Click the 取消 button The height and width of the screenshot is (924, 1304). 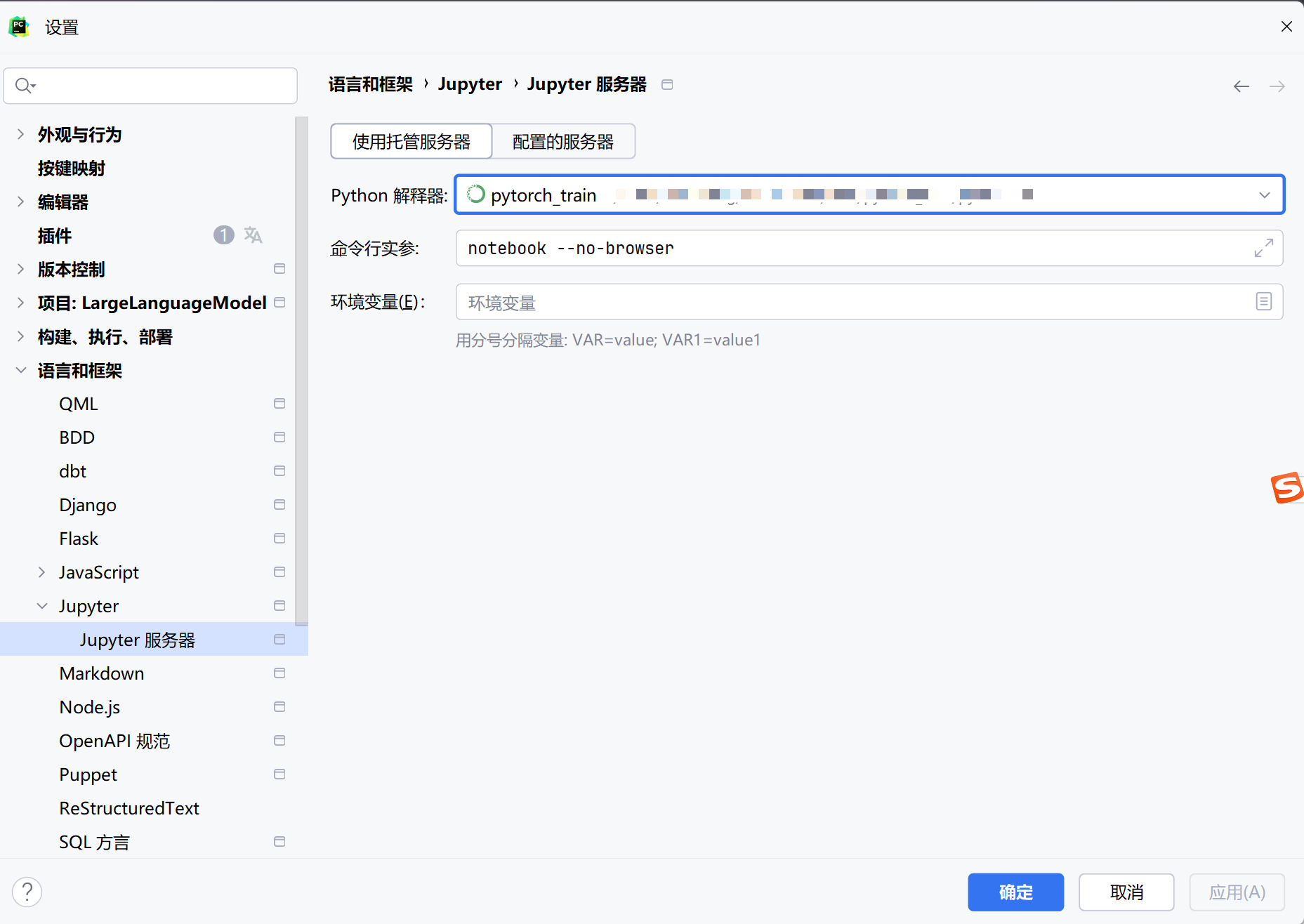1126,892
